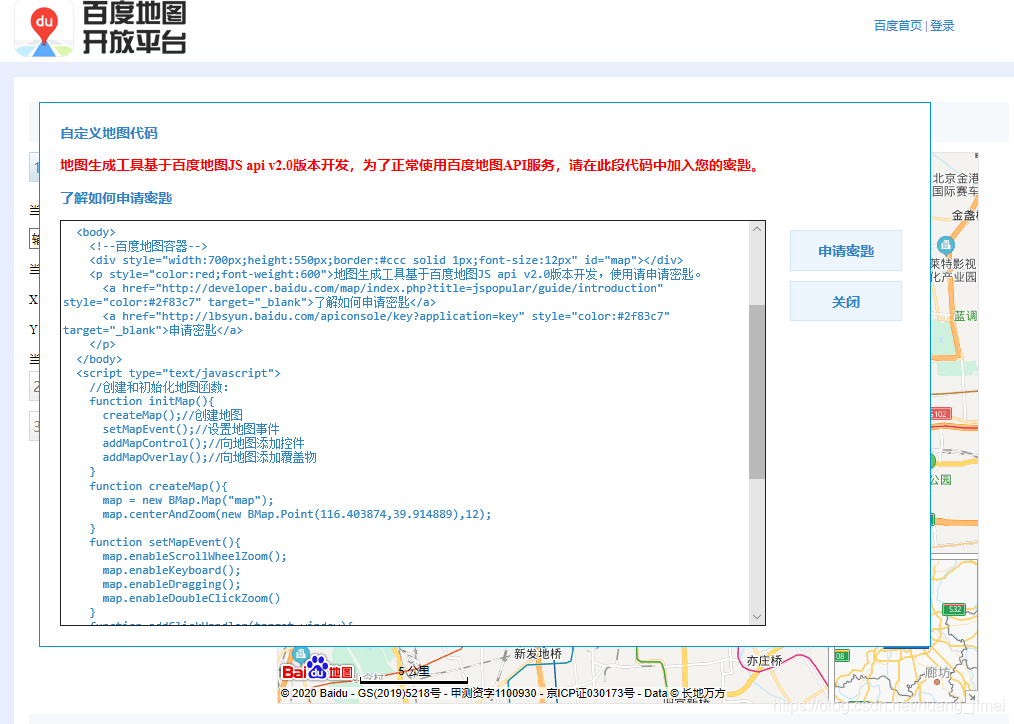This screenshot has width=1014, height=724.
Task: Click the <!--百度地图容器--> comment line
Action: (148, 246)
